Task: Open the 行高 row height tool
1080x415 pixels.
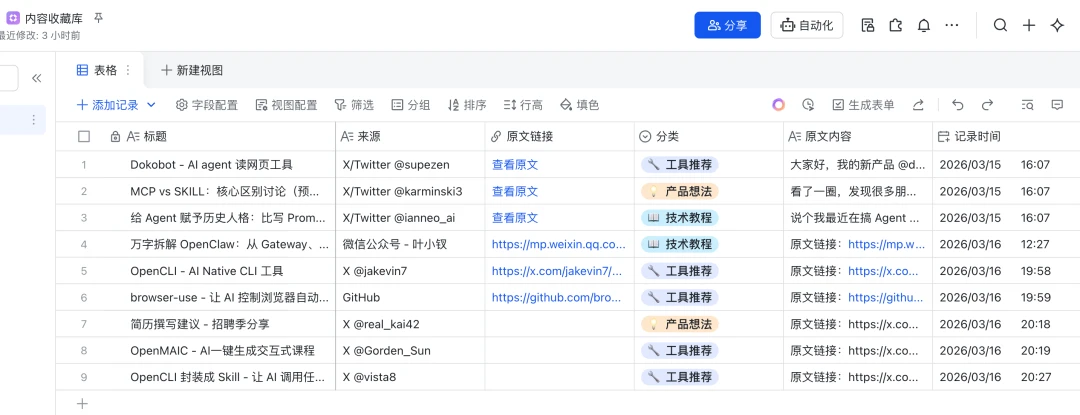Action: 523,105
